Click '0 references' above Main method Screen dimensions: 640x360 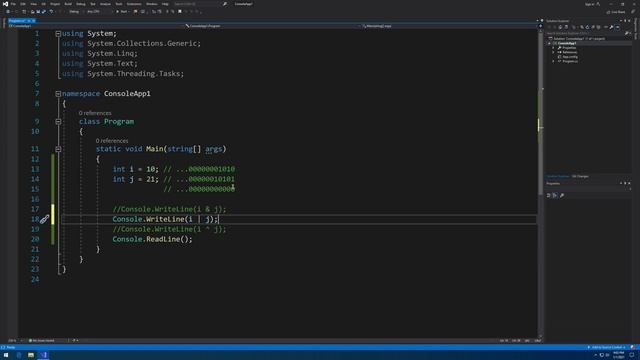[x=112, y=141]
